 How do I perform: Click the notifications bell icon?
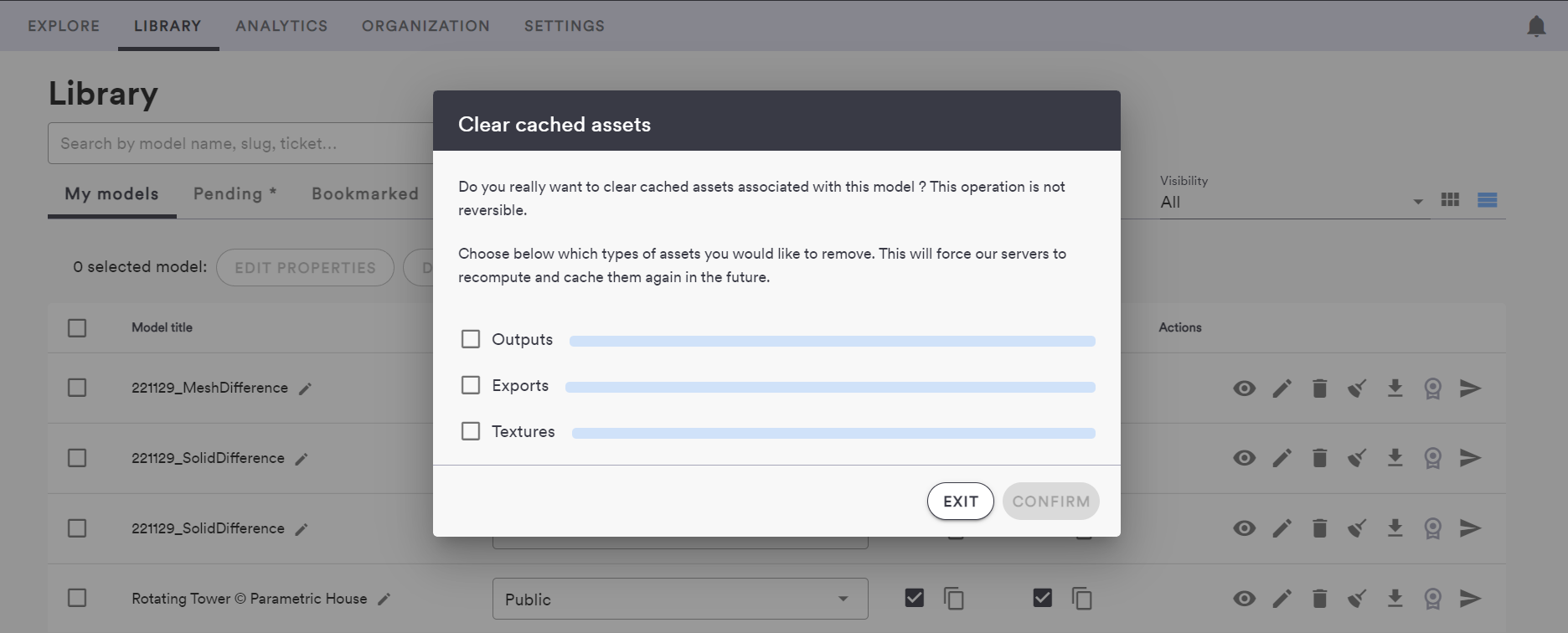point(1536,27)
